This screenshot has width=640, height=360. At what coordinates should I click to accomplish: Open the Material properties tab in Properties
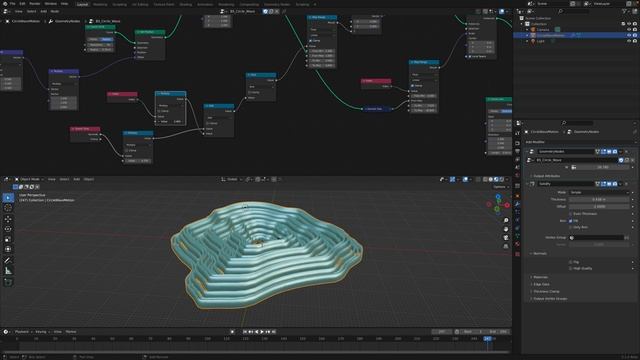[x=518, y=244]
